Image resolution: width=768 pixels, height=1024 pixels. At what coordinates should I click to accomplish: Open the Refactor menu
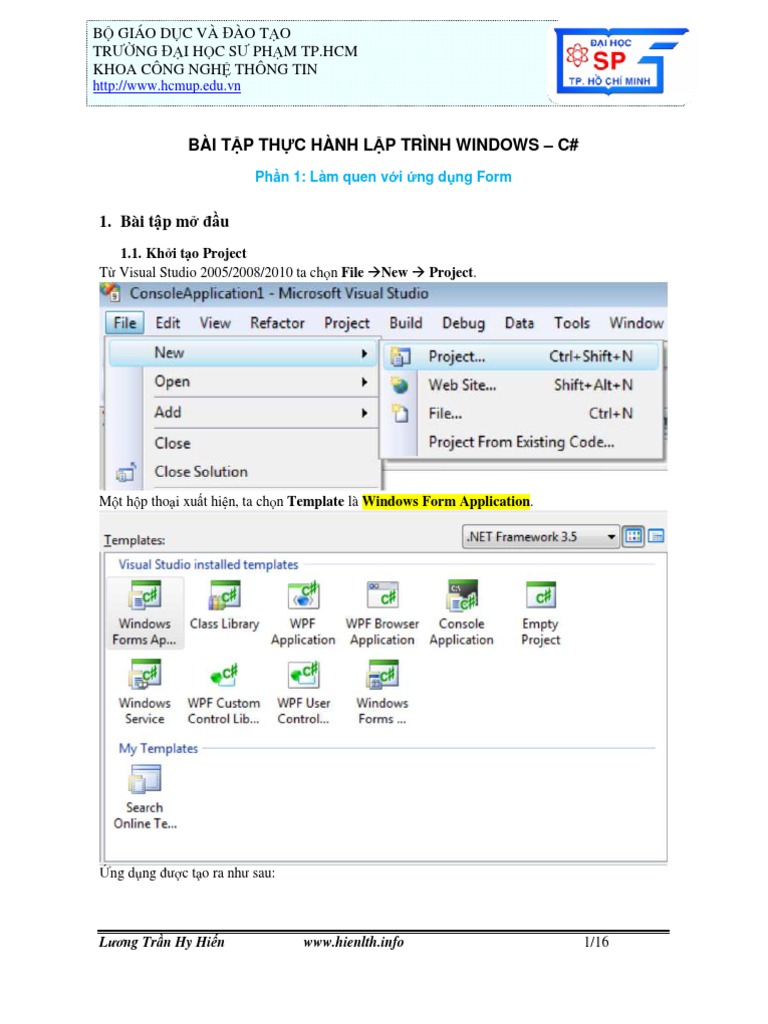(x=277, y=323)
